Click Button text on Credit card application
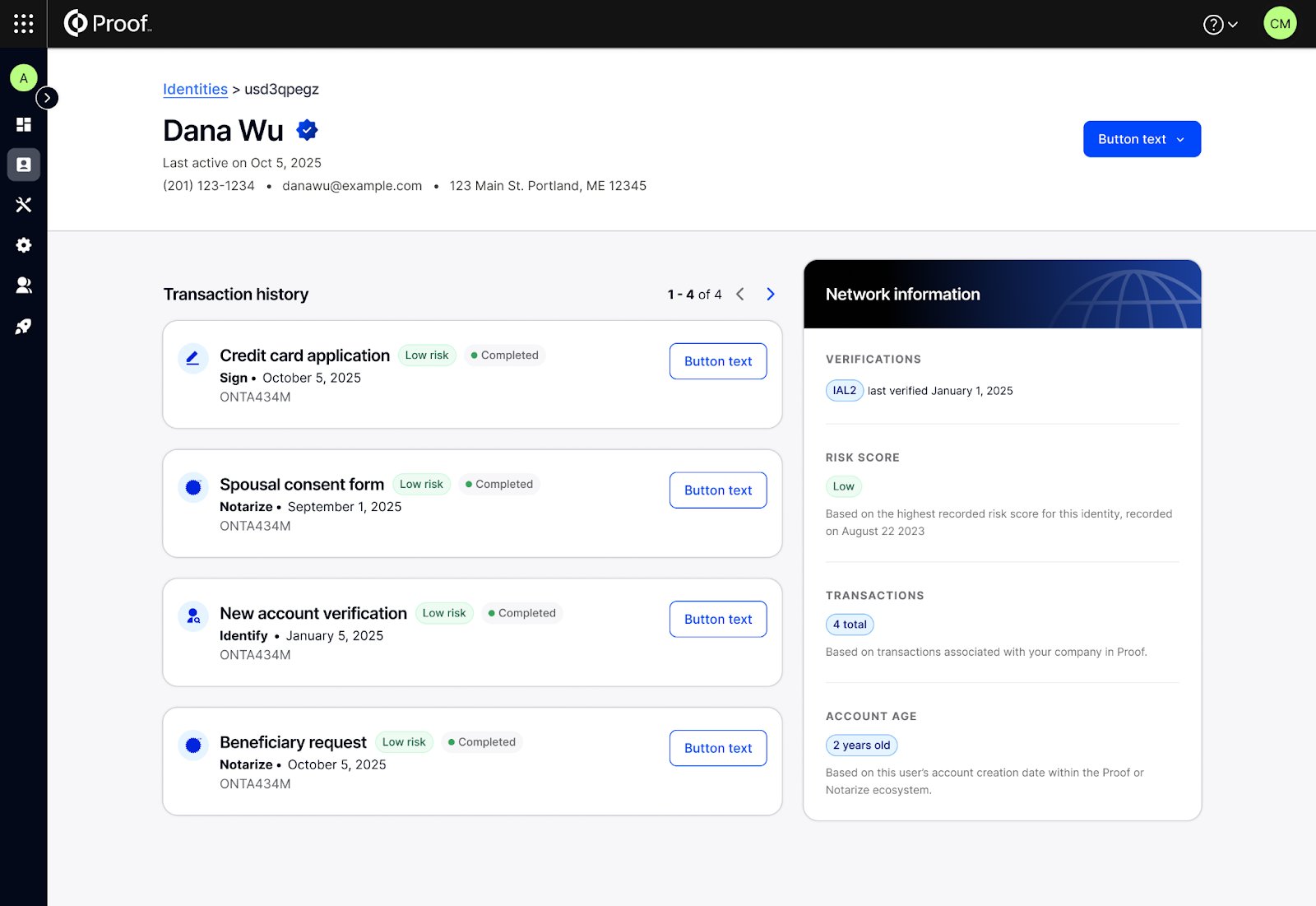 (x=718, y=361)
